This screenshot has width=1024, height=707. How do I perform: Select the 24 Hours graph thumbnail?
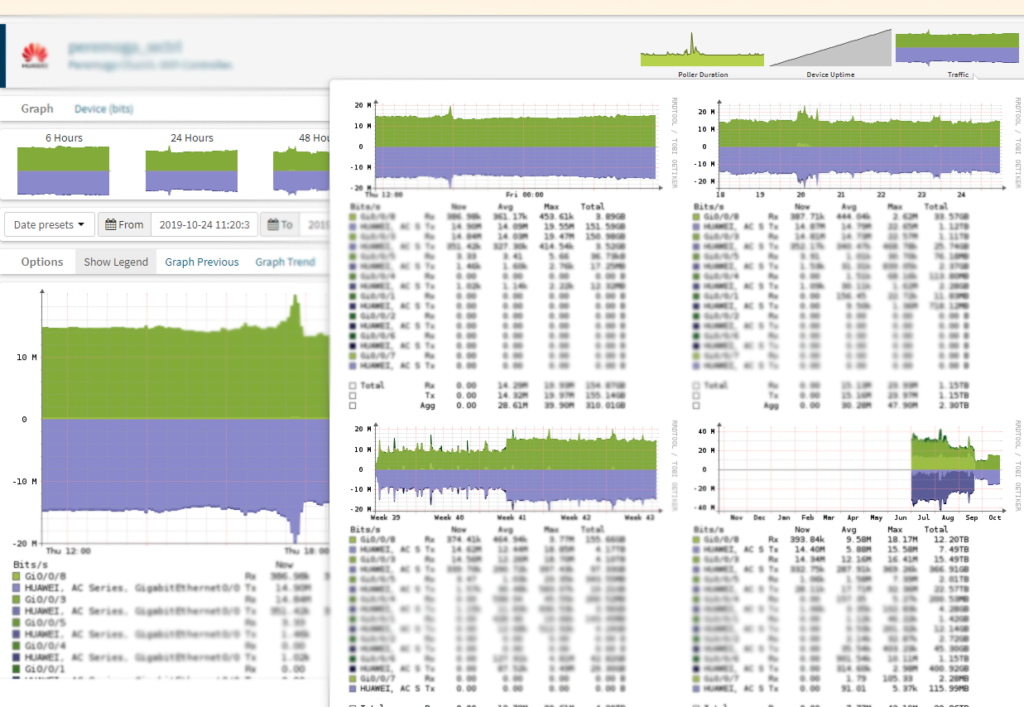(x=192, y=172)
